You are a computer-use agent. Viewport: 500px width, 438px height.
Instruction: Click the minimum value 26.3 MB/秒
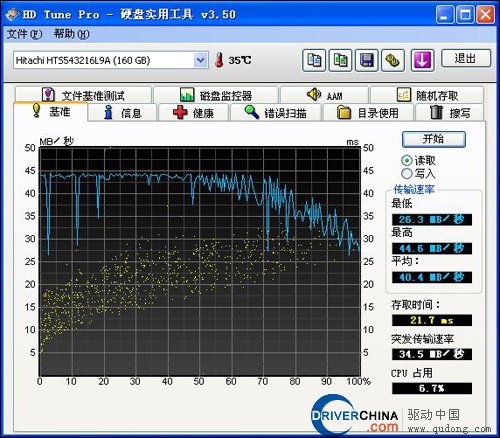(x=432, y=219)
